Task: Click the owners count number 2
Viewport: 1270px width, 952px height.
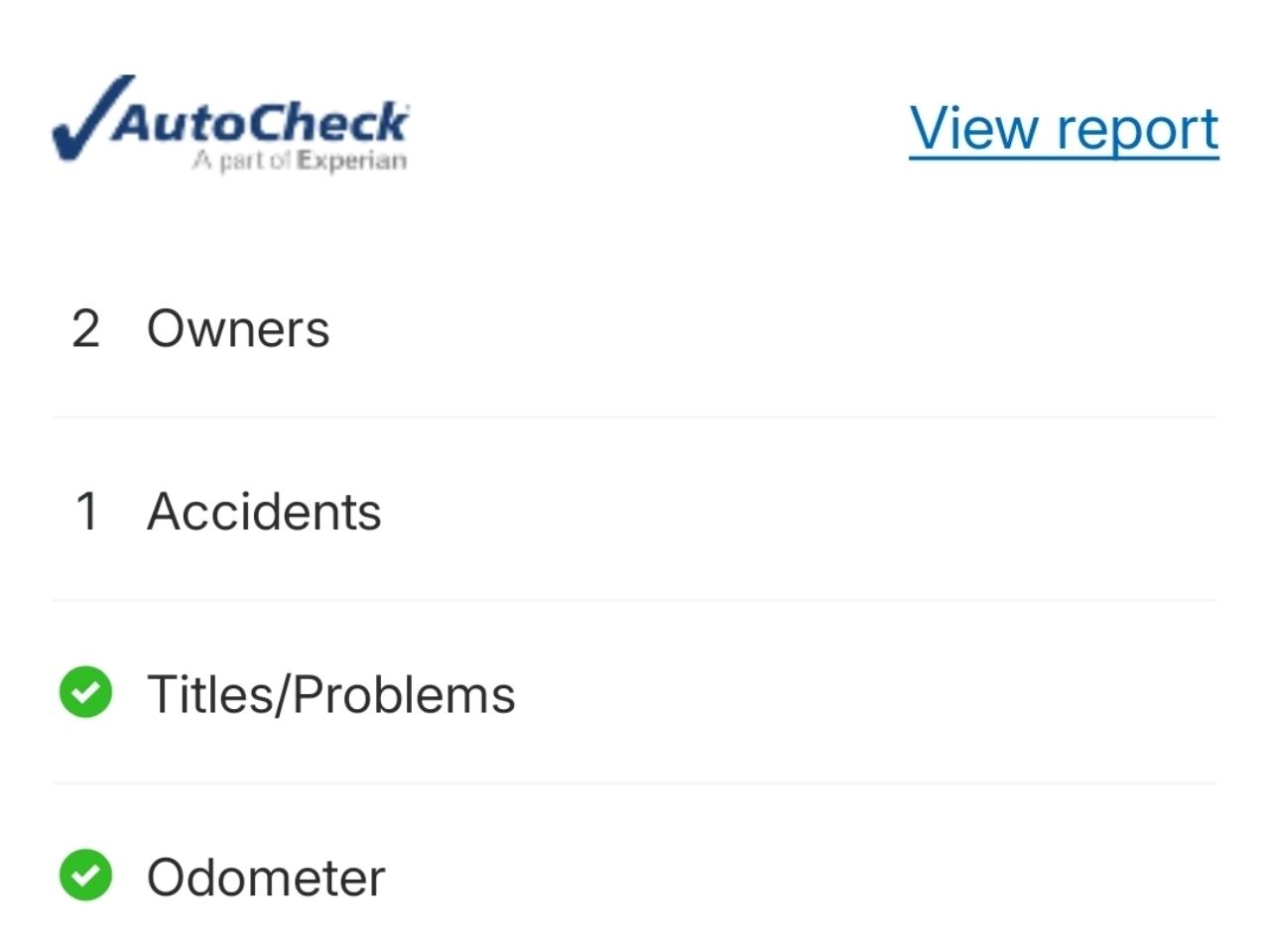Action: click(86, 328)
